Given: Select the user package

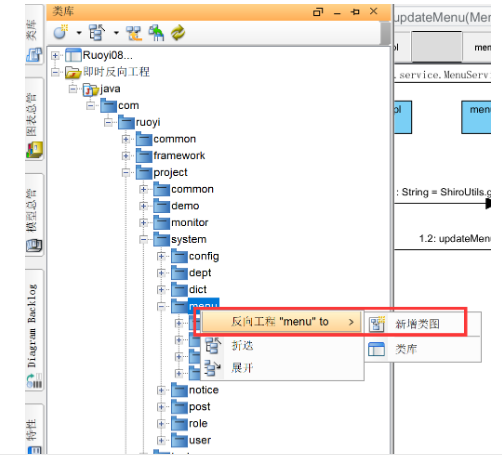Looking at the screenshot, I should (191, 440).
